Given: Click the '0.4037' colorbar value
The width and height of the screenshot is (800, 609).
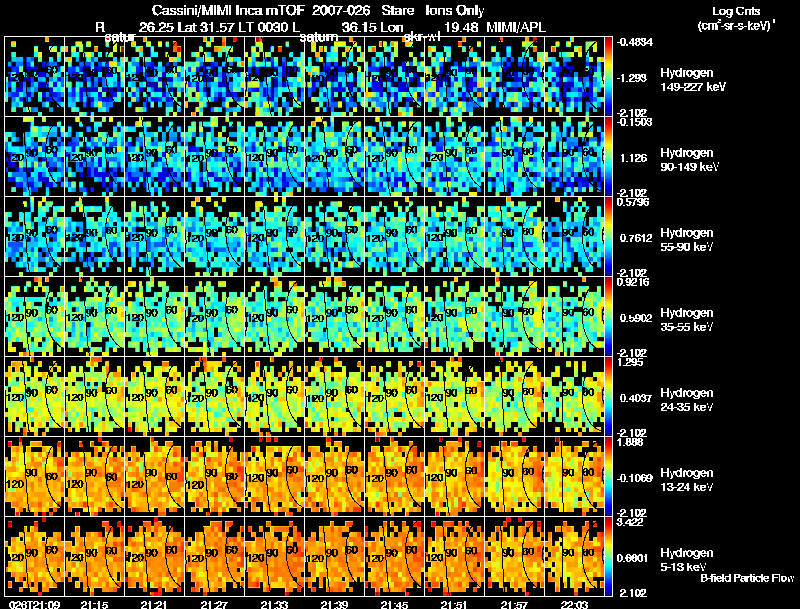Looking at the screenshot, I should click(x=636, y=398).
